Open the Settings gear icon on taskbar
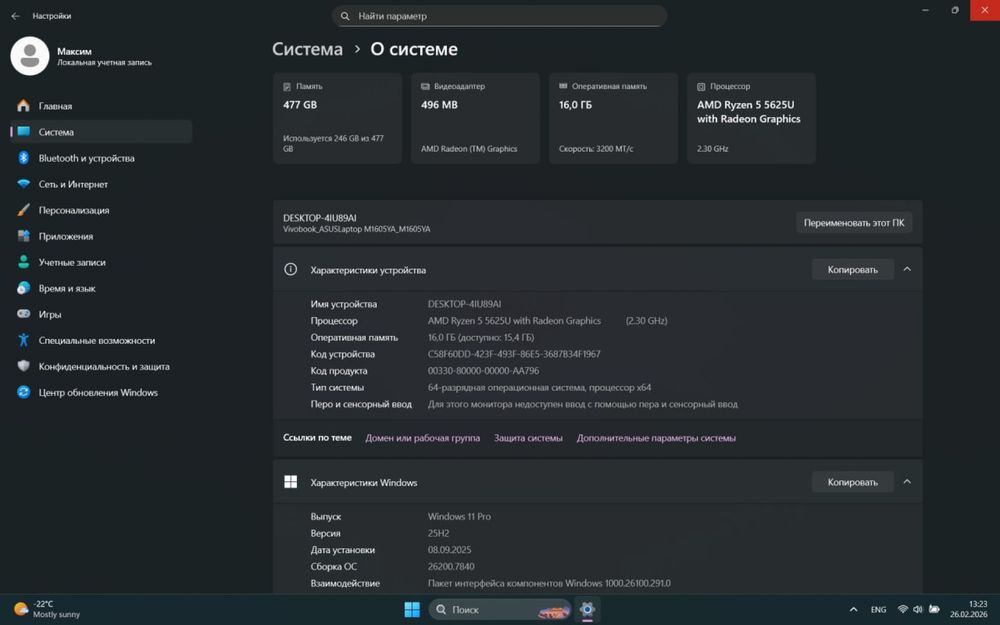The height and width of the screenshot is (625, 1000). (x=587, y=609)
